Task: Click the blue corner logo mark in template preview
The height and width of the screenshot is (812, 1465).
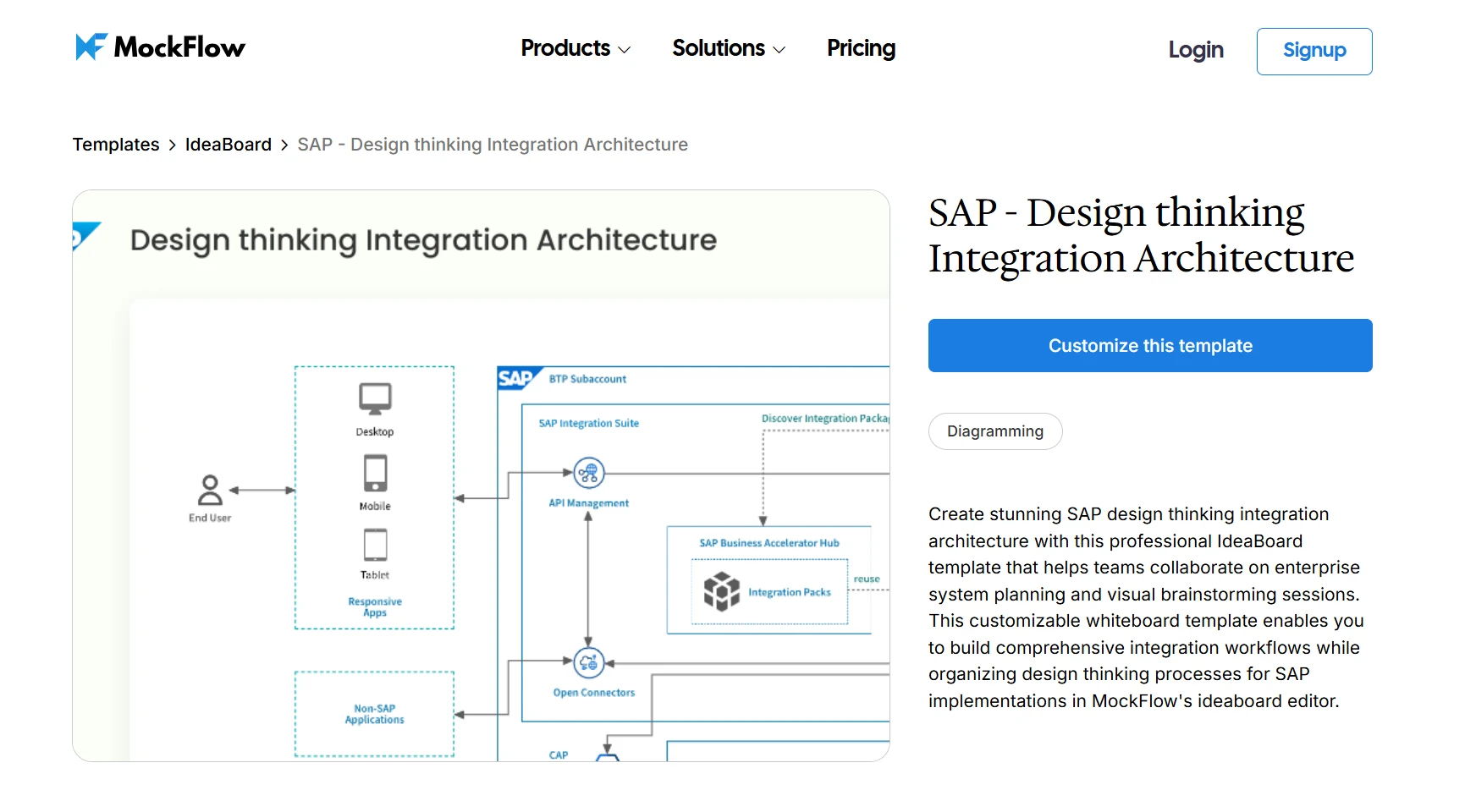Action: coord(86,236)
